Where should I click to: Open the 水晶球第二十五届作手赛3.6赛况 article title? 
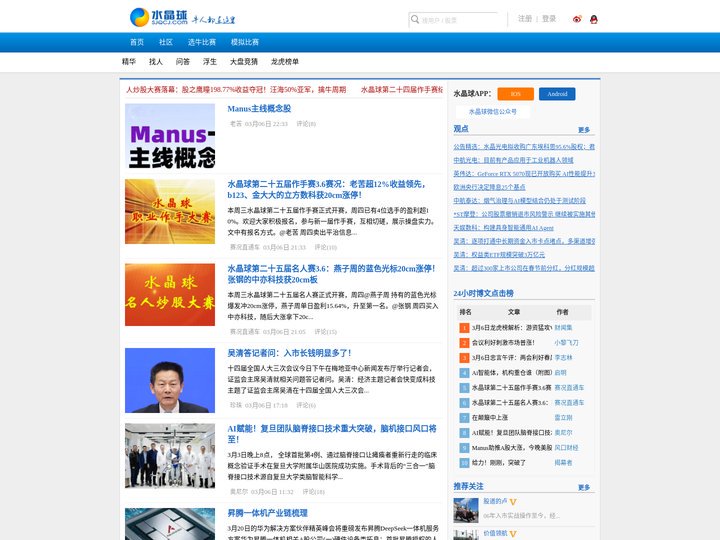coord(326,190)
